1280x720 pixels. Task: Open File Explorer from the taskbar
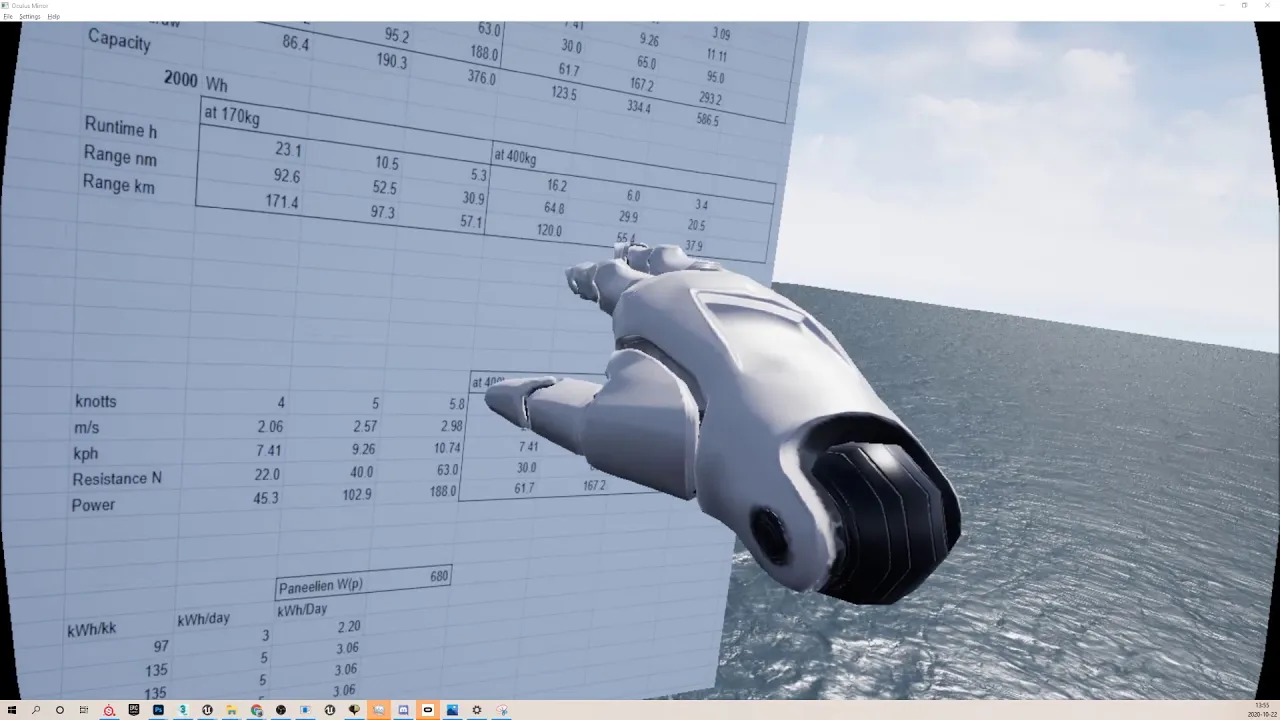[x=232, y=710]
